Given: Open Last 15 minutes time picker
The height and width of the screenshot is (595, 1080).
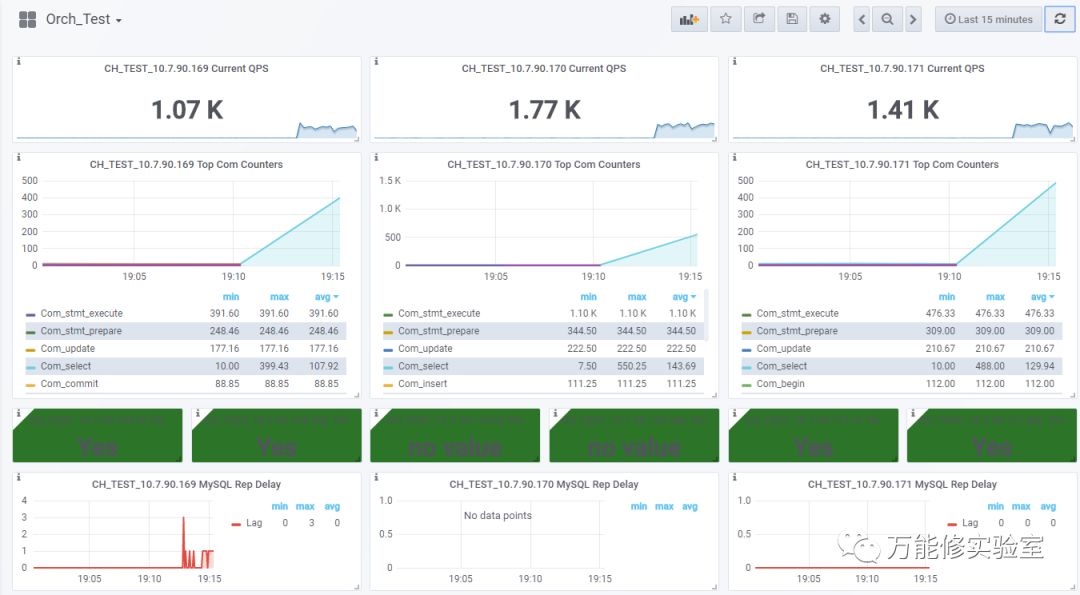Looking at the screenshot, I should [x=988, y=19].
